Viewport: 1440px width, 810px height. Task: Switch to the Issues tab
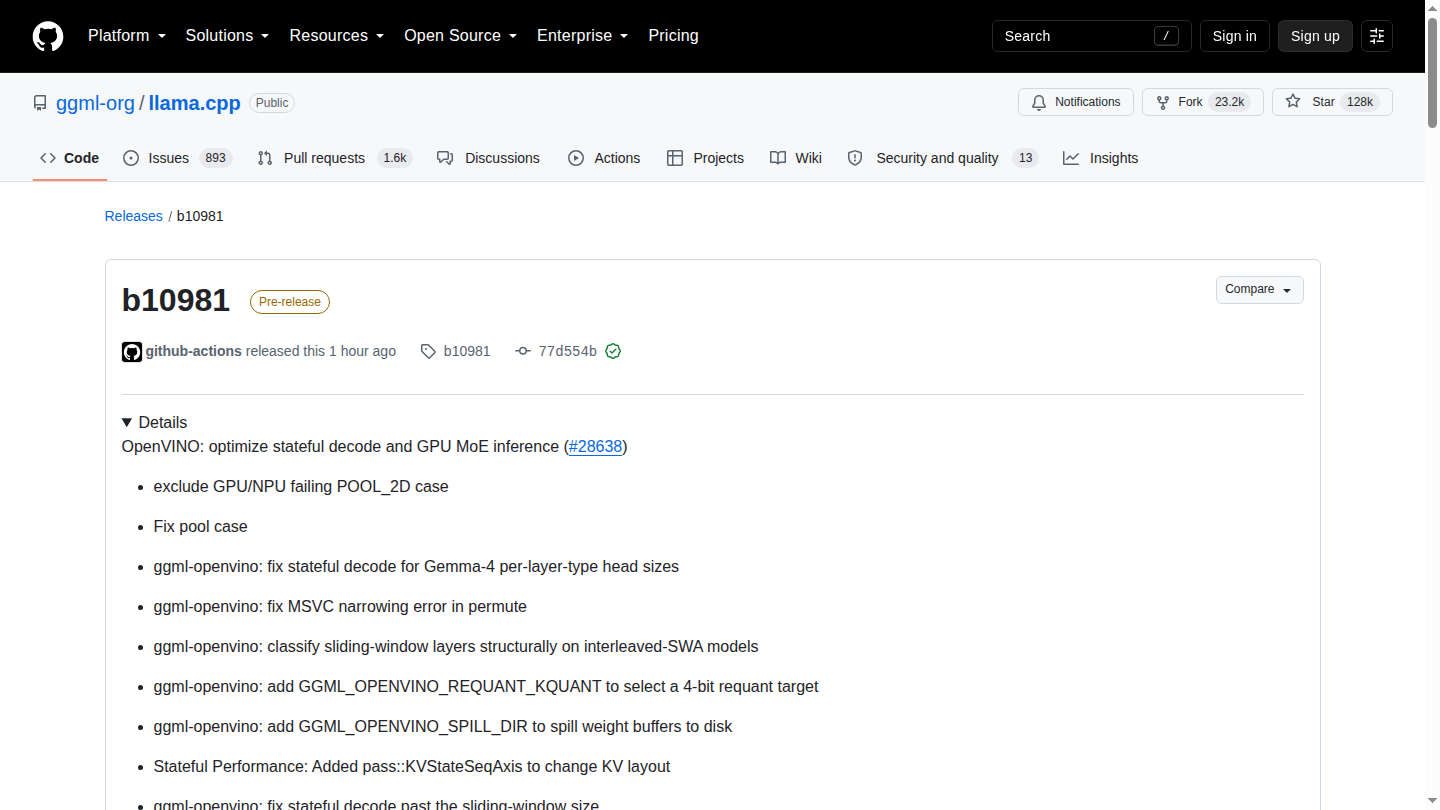pos(177,158)
